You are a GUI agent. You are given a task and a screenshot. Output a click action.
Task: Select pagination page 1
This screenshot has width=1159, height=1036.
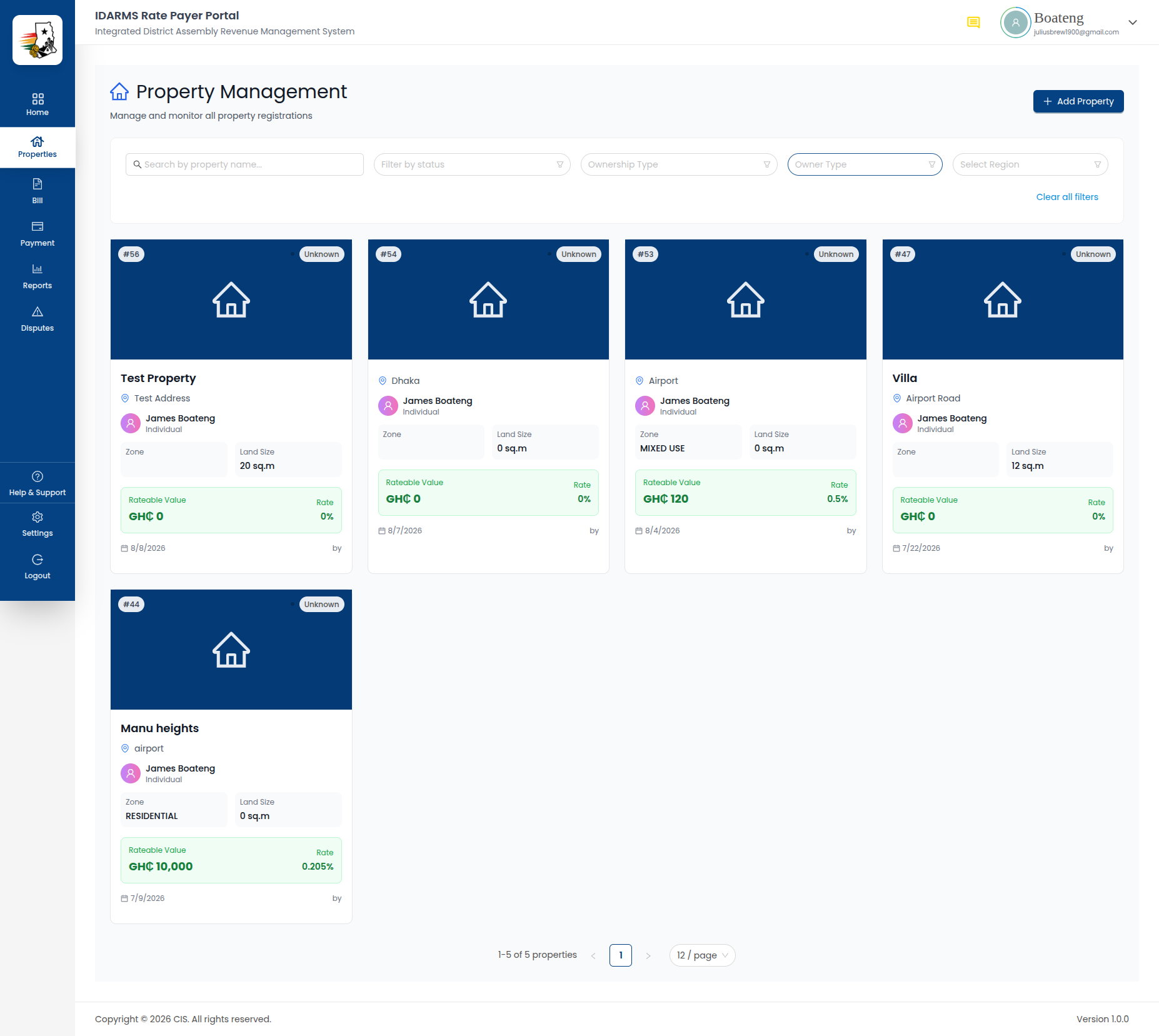[x=621, y=955]
